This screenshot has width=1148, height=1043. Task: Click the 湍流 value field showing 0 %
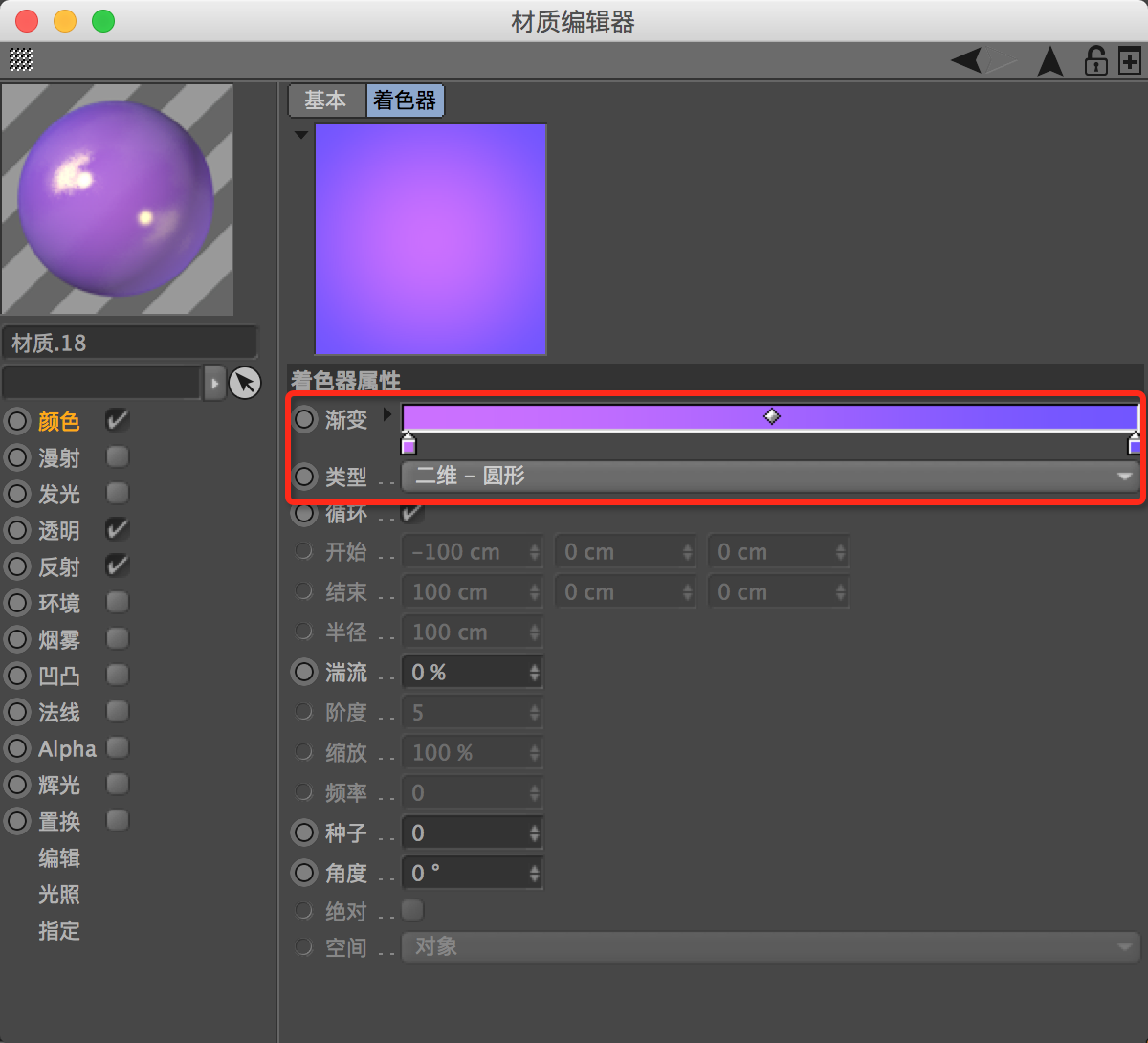point(472,673)
